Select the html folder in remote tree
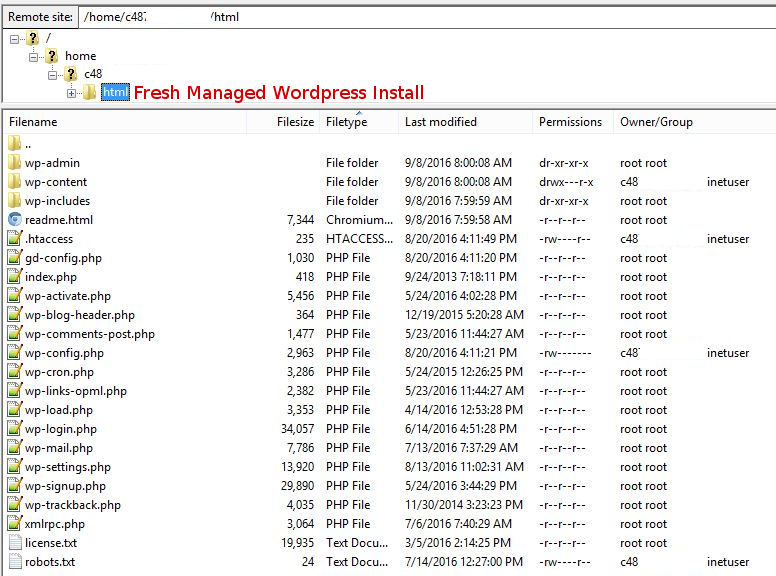 click(115, 92)
